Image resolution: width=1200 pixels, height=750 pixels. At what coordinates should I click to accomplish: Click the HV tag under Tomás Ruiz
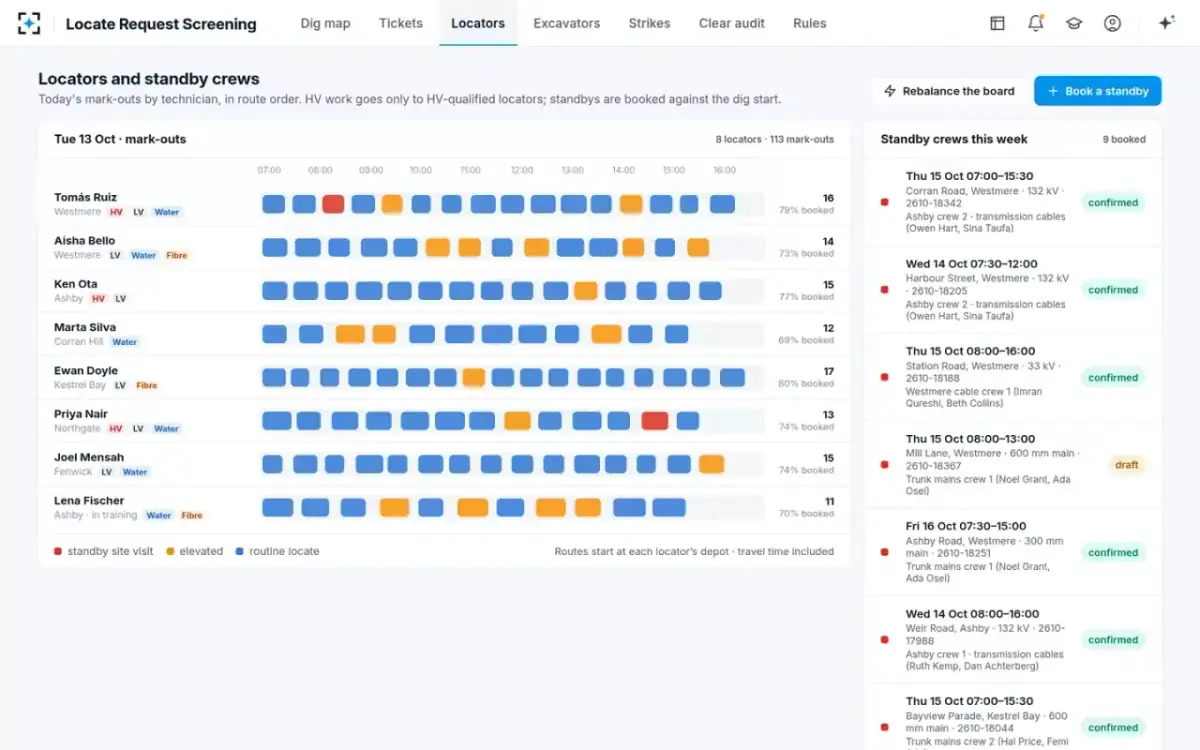pyautogui.click(x=116, y=212)
